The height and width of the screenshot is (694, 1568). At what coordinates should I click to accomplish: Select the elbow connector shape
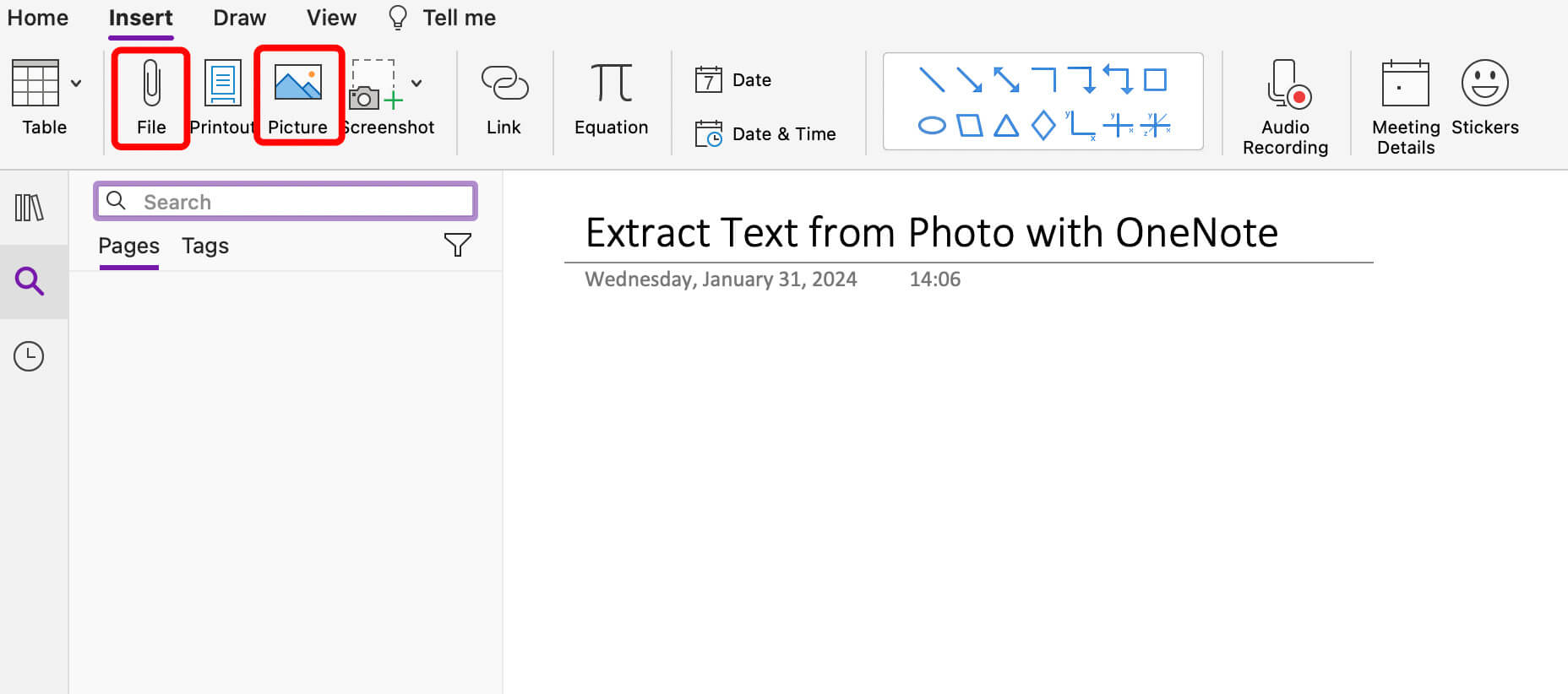click(x=1044, y=80)
